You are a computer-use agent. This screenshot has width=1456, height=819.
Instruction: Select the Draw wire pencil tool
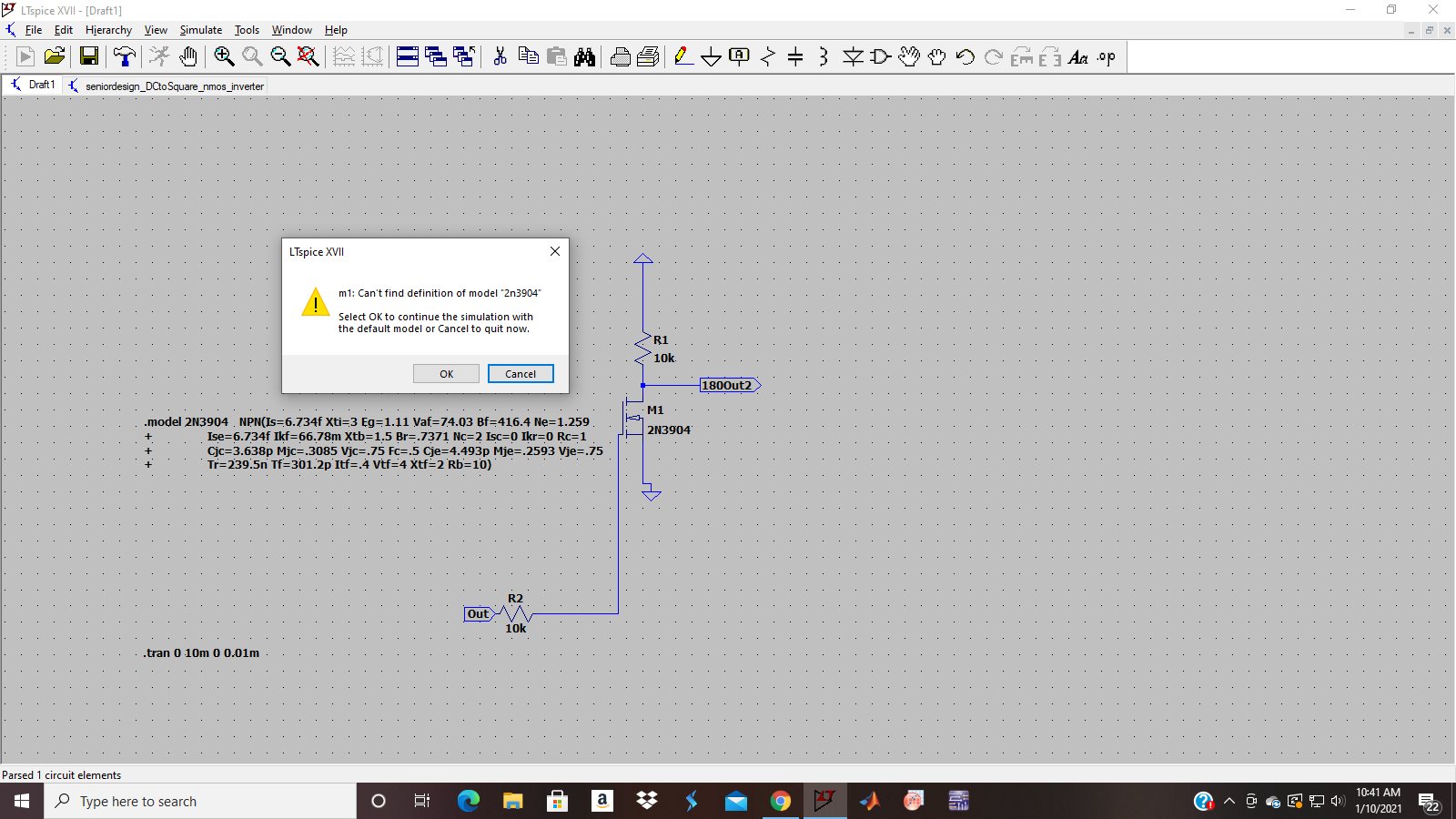click(x=683, y=56)
